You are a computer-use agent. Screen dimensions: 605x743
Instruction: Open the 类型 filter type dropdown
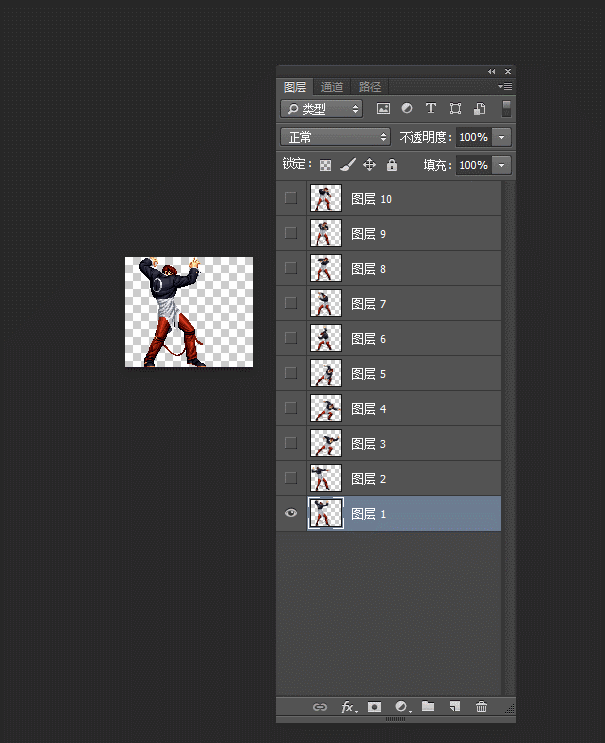(x=322, y=109)
